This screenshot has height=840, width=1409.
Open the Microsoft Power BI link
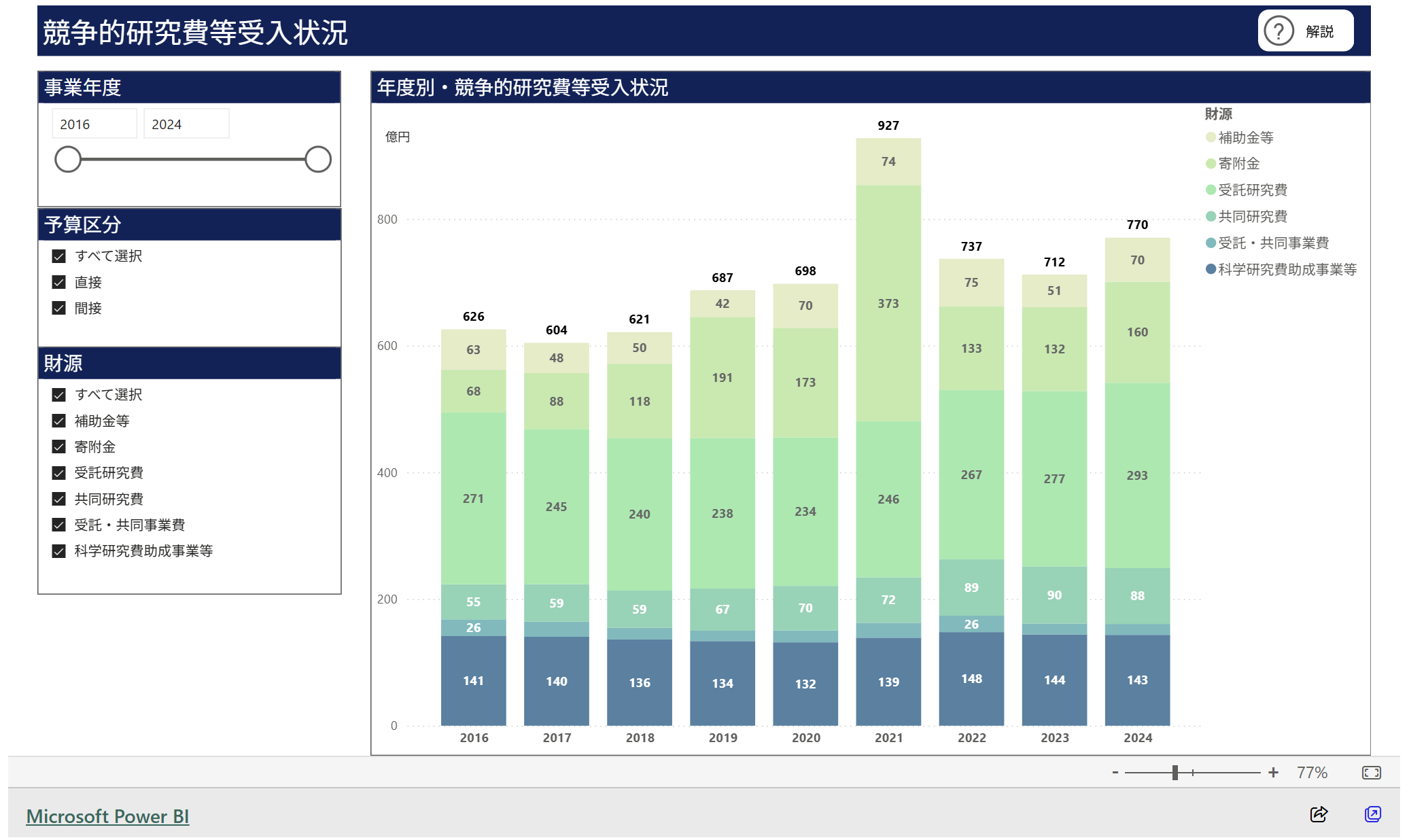pyautogui.click(x=107, y=816)
